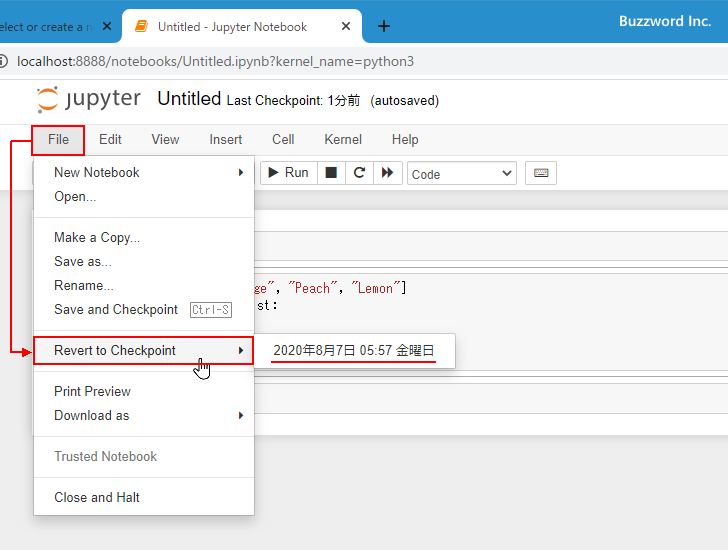The image size is (728, 550).
Task: Open the Help menu
Action: click(405, 140)
